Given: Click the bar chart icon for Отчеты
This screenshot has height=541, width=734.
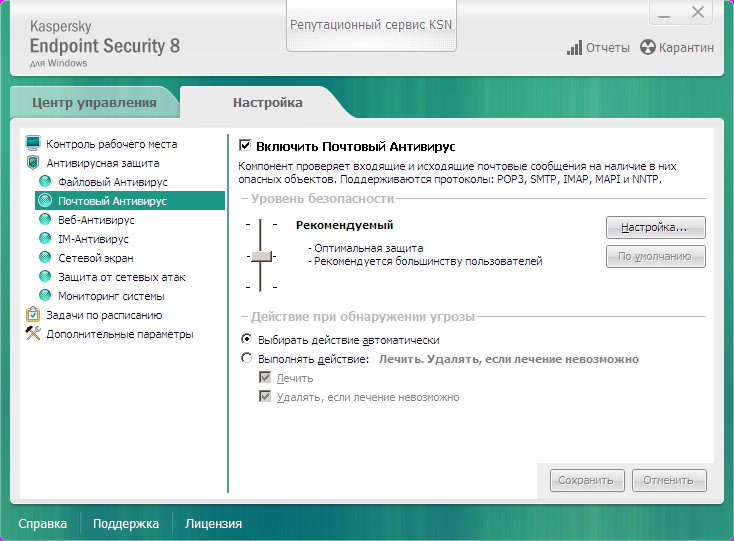Looking at the screenshot, I should 574,48.
